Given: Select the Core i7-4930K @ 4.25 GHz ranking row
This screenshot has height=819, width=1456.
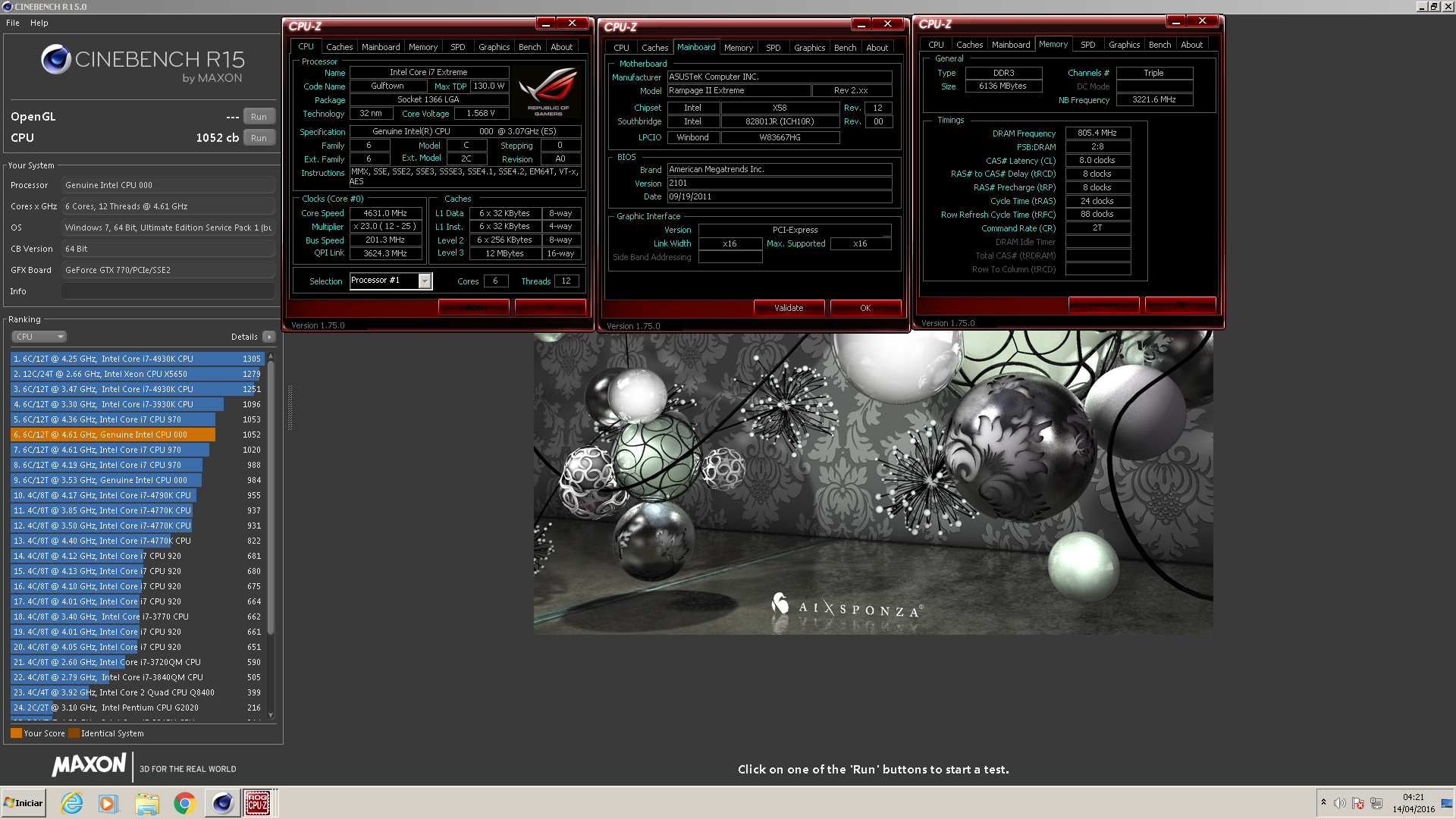Looking at the screenshot, I should click(136, 359).
